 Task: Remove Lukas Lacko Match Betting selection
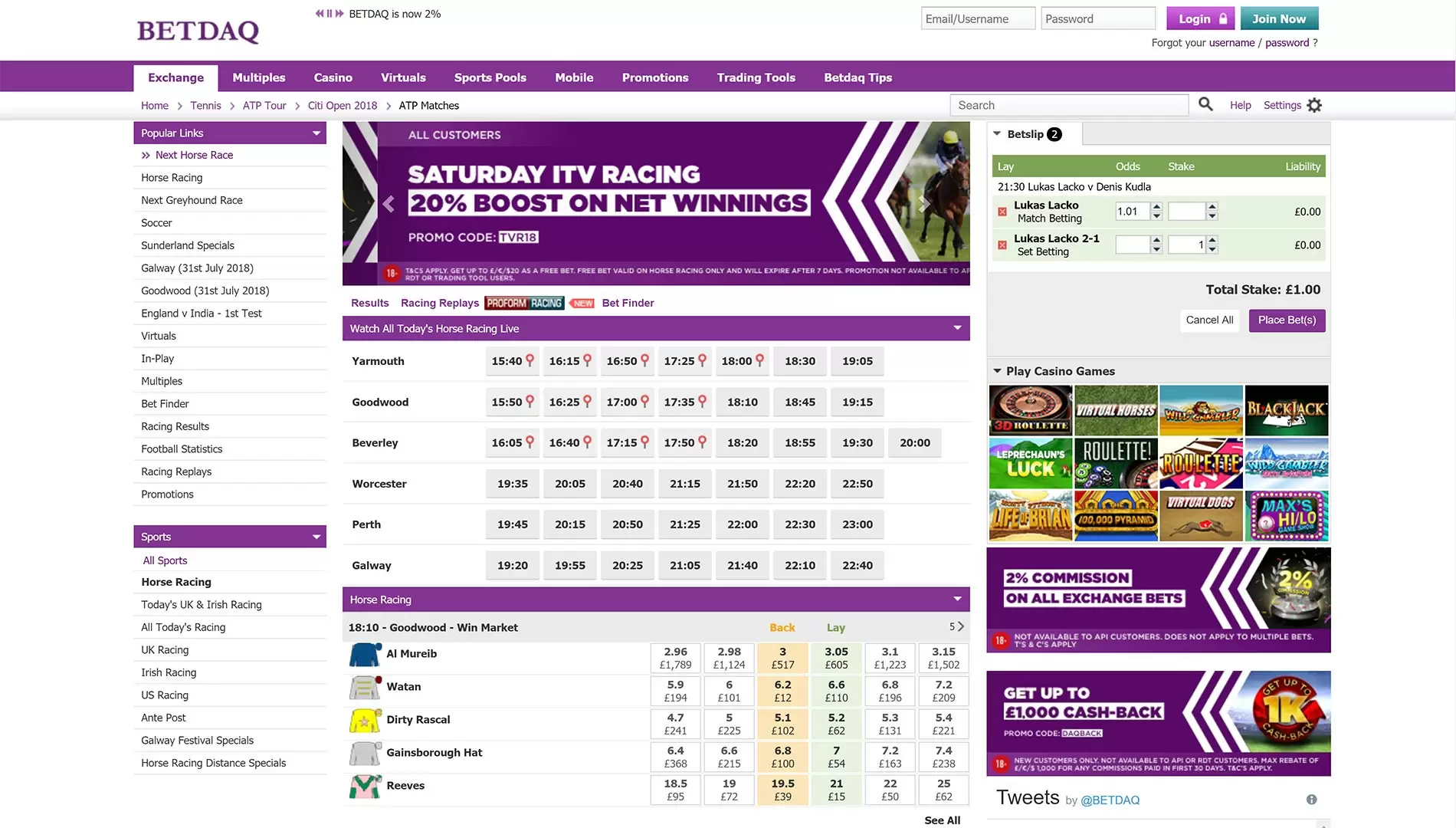click(1002, 212)
